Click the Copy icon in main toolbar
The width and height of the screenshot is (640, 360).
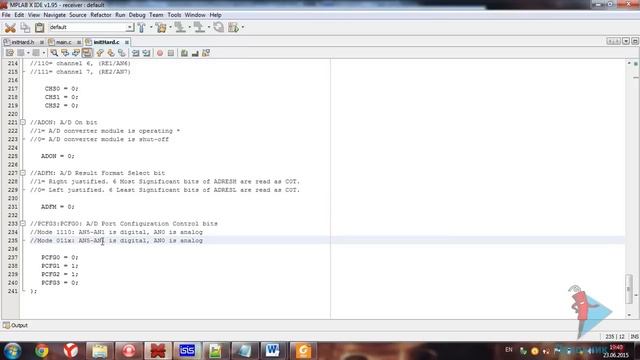[x=25, y=27]
